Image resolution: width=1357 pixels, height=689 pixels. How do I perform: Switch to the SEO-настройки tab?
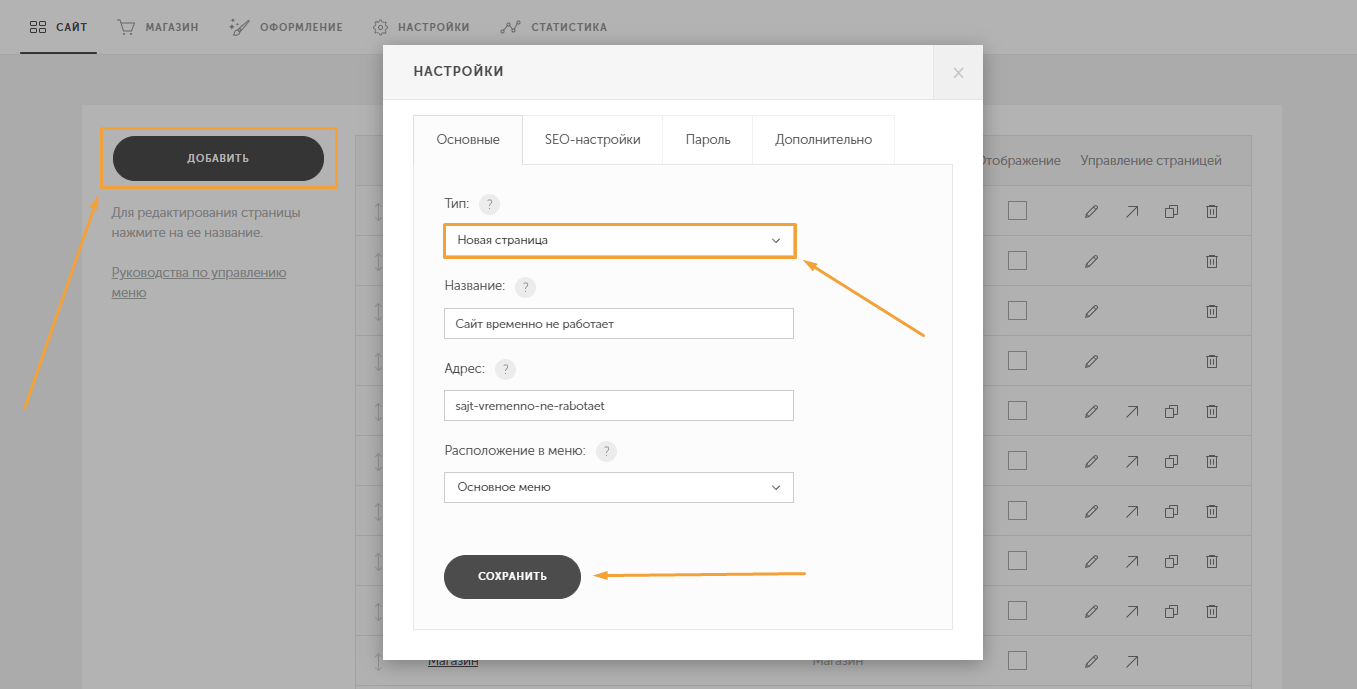pyautogui.click(x=592, y=140)
